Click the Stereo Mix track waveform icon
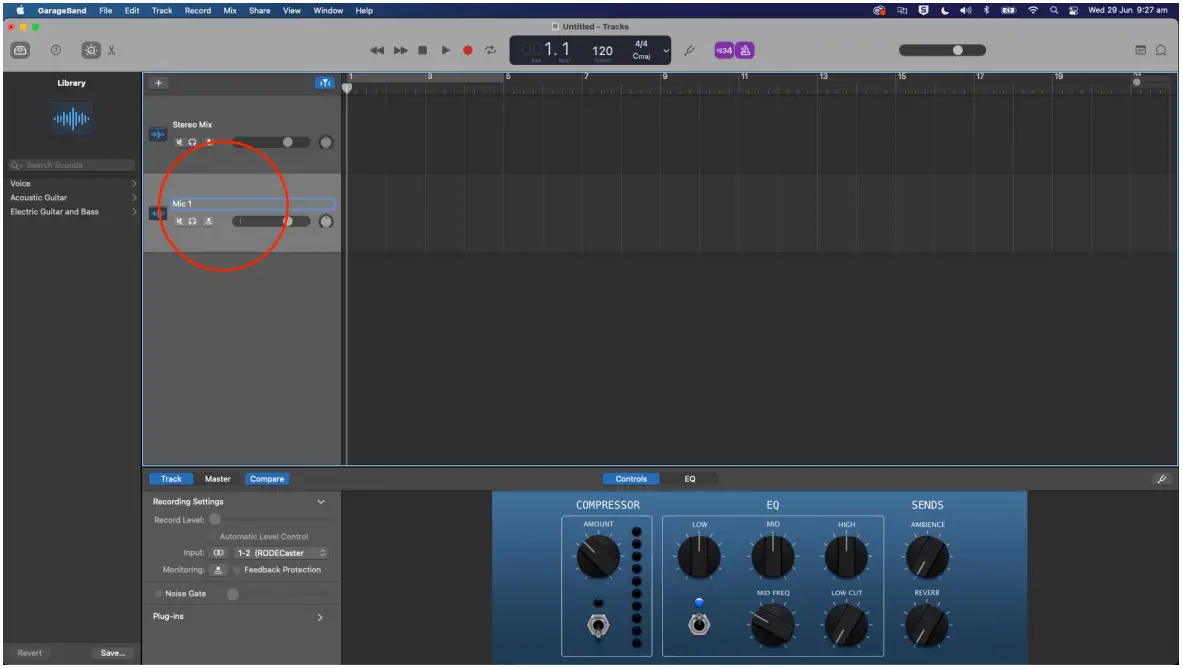The image size is (1183, 669). 157,132
